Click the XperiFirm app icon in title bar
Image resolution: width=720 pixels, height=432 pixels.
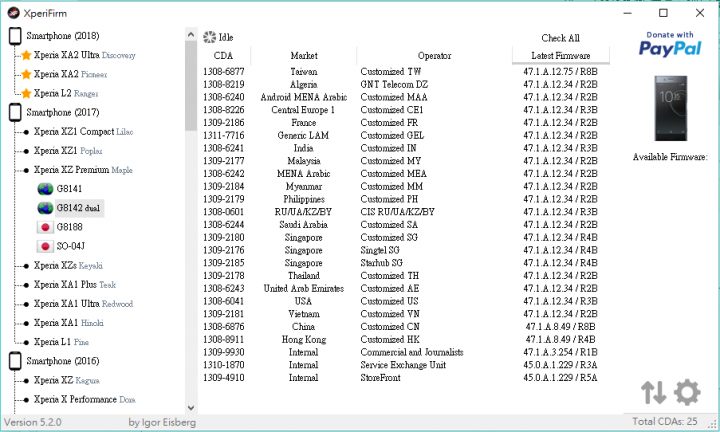pyautogui.click(x=13, y=13)
